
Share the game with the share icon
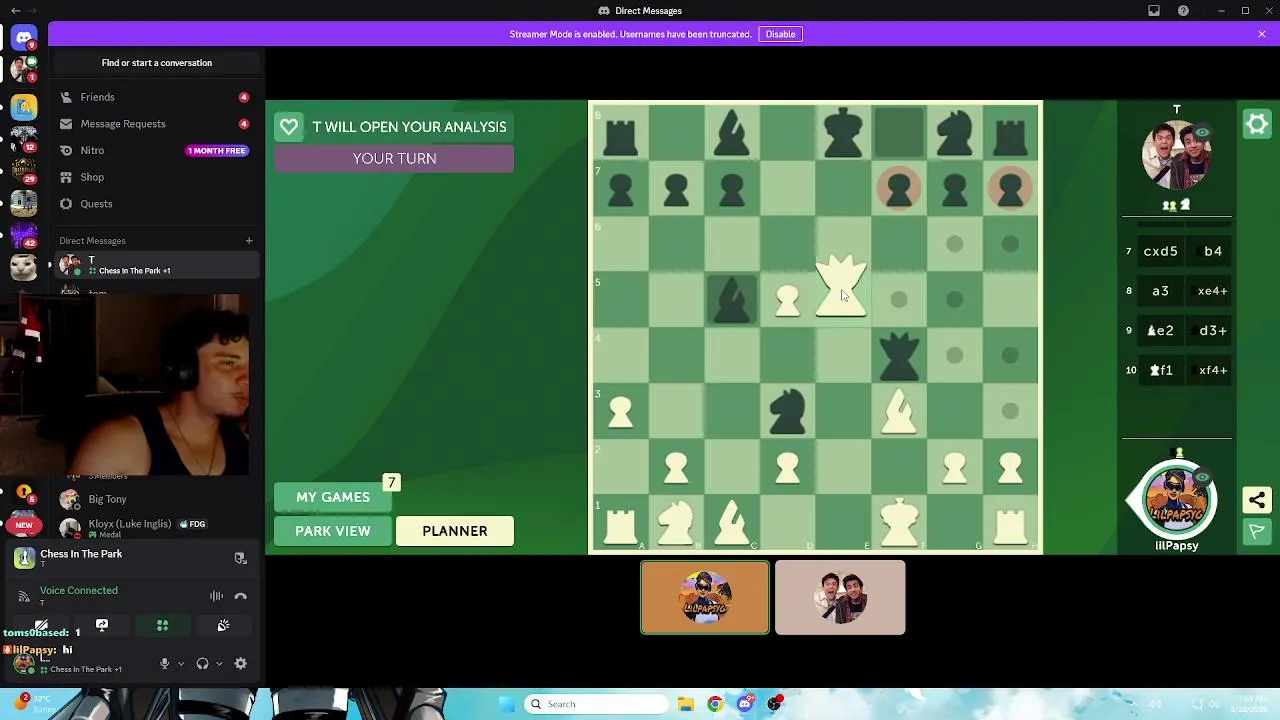(1257, 500)
